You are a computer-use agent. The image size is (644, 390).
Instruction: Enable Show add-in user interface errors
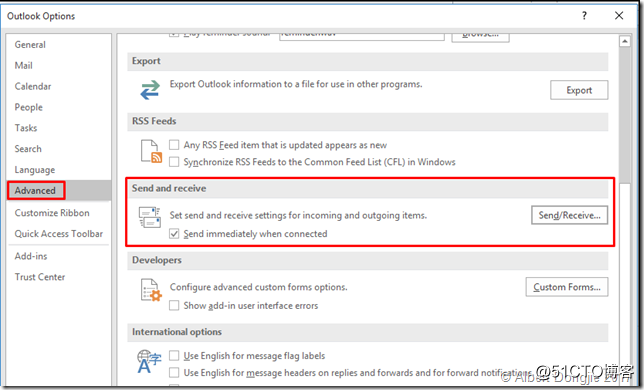pos(174,305)
